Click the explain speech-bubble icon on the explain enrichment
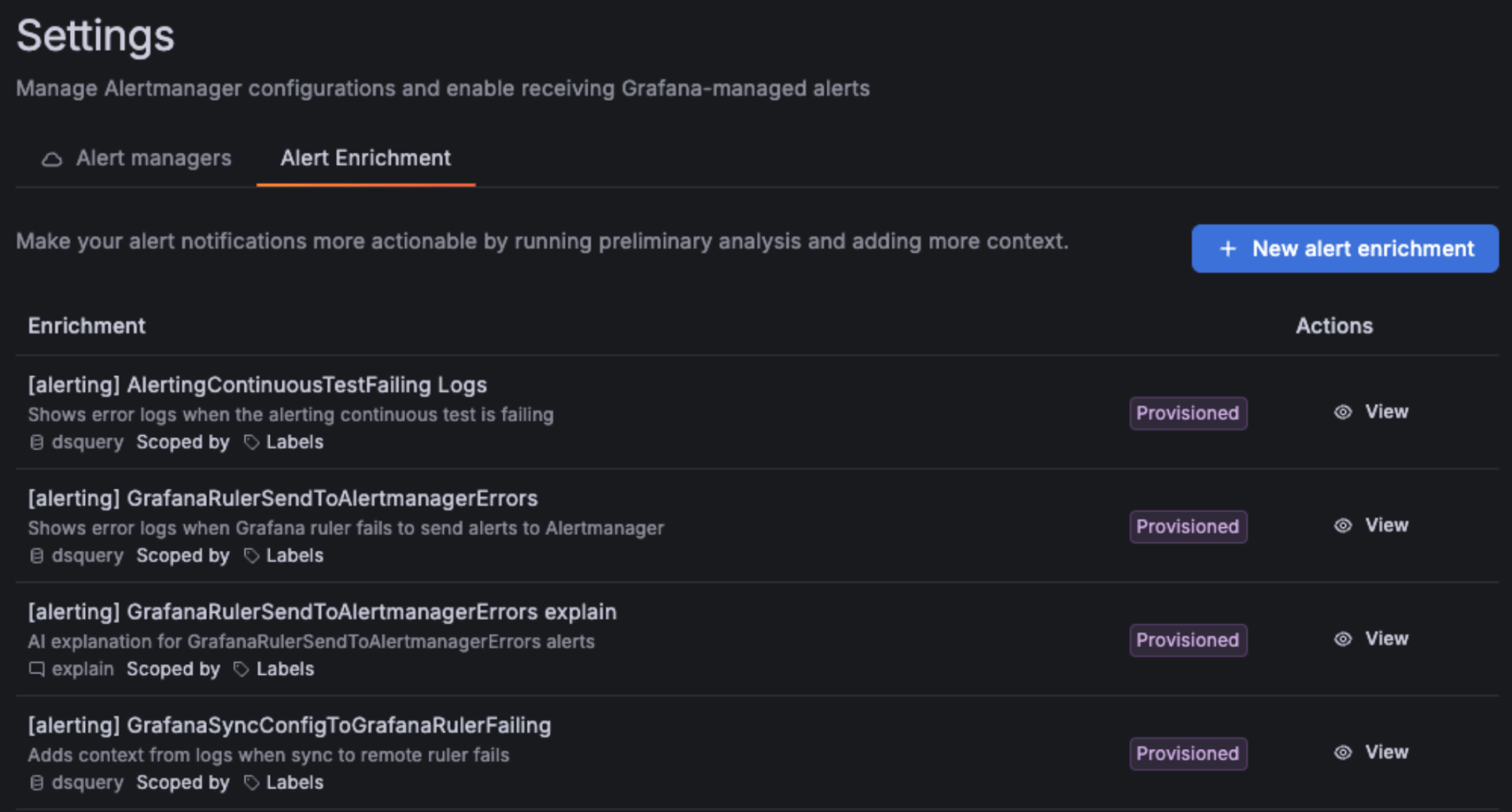Screen dimensions: 1512x812 pos(36,669)
